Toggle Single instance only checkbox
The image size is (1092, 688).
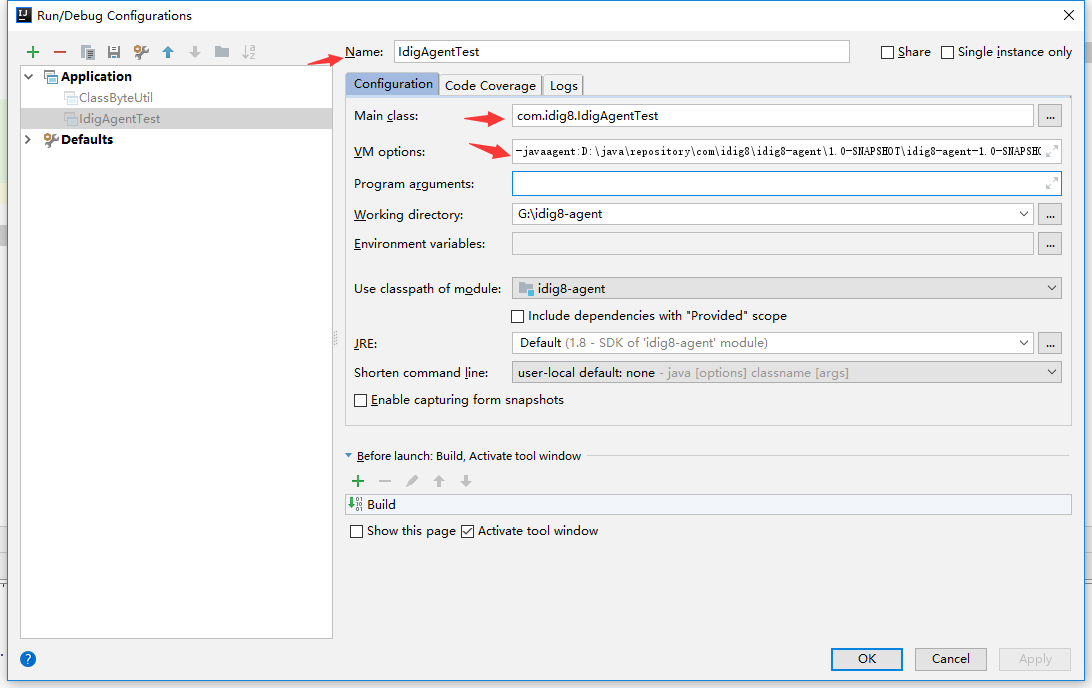pyautogui.click(x=947, y=52)
